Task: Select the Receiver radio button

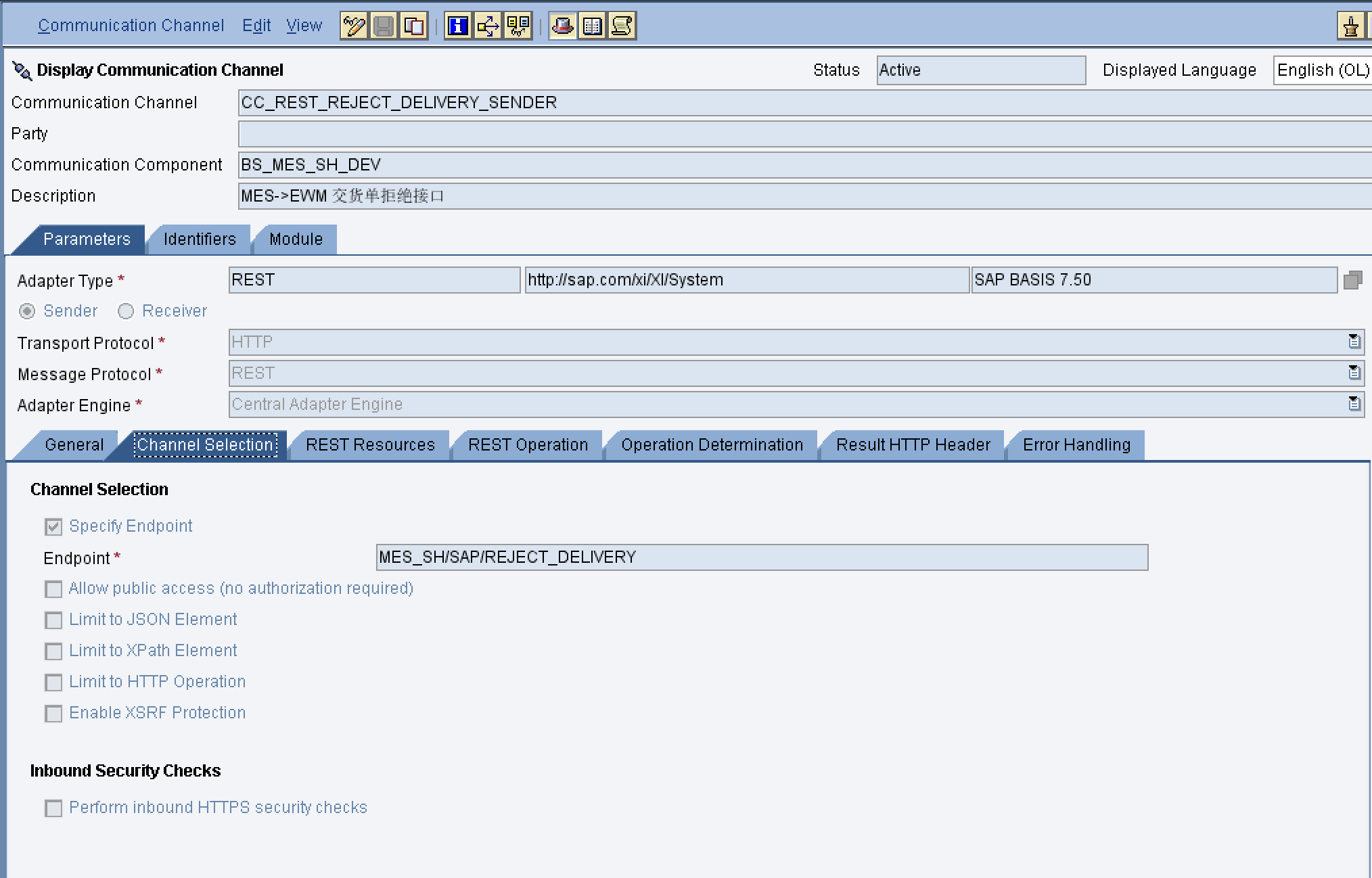Action: pos(126,311)
